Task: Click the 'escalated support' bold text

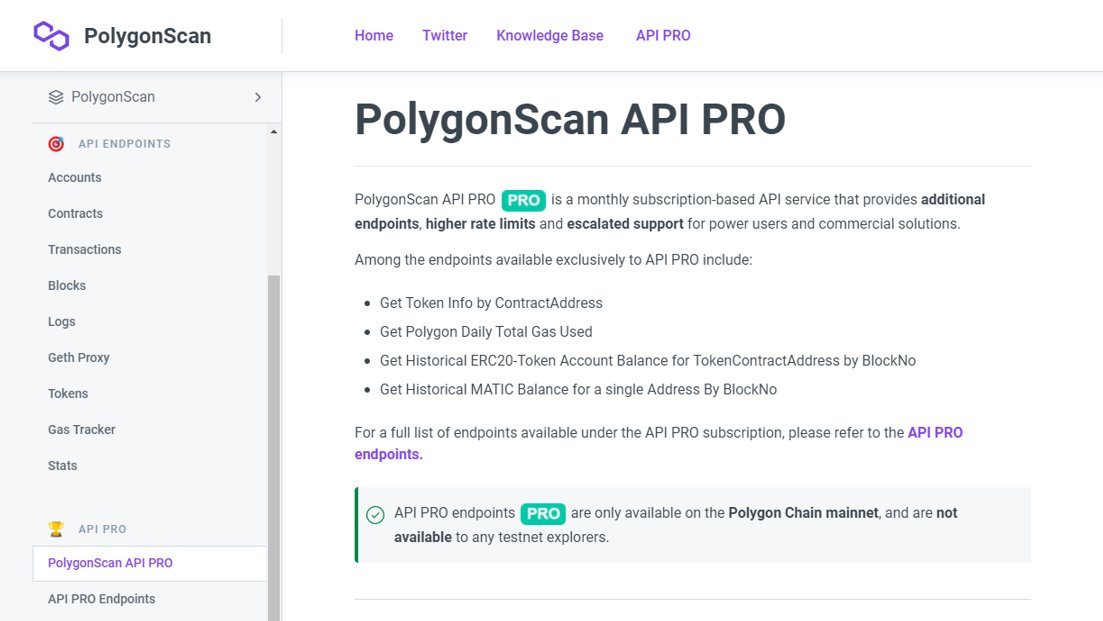Action: (x=625, y=224)
